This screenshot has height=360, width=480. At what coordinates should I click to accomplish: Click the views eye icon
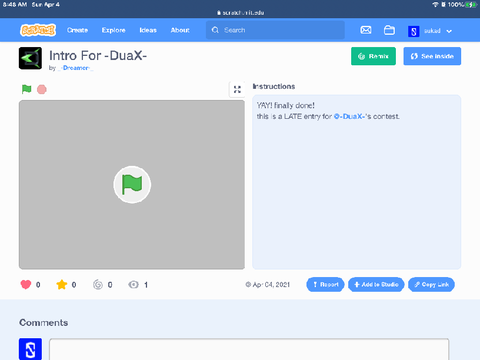pos(133,285)
